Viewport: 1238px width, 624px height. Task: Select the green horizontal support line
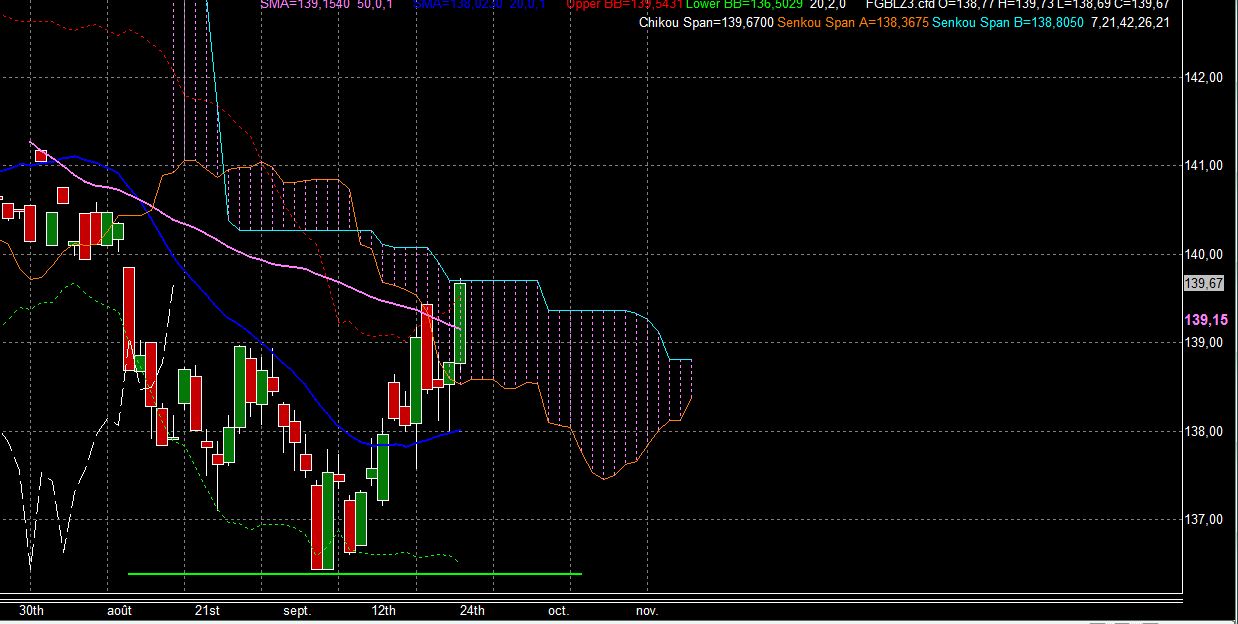coord(355,574)
